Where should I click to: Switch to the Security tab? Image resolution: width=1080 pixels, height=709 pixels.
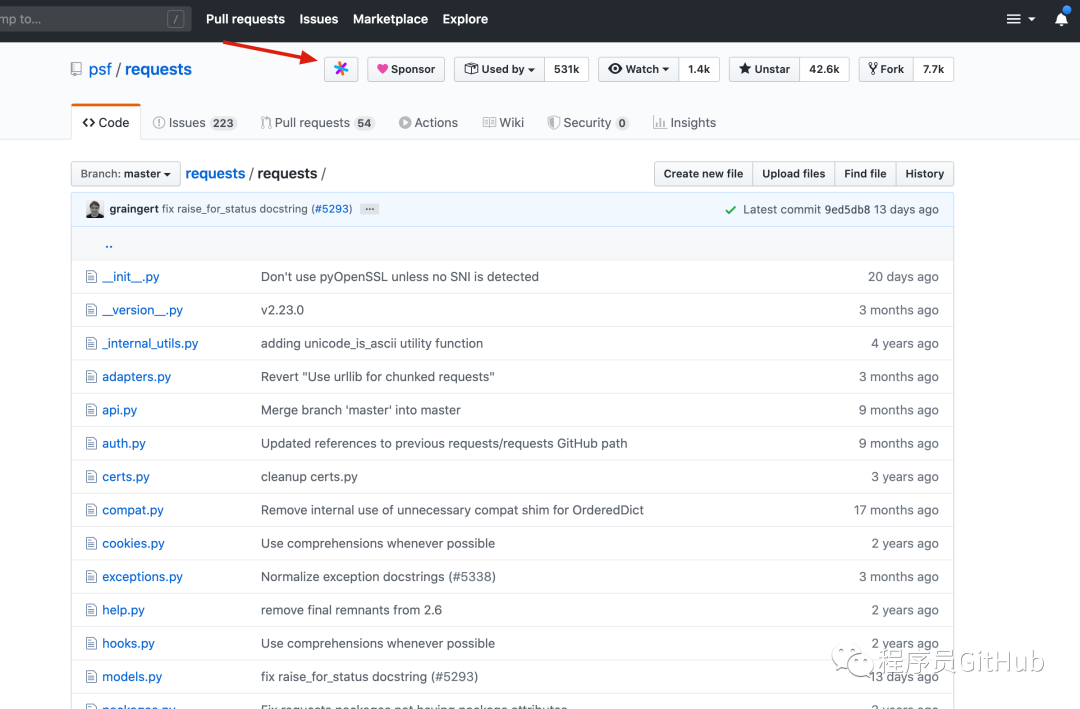click(588, 123)
